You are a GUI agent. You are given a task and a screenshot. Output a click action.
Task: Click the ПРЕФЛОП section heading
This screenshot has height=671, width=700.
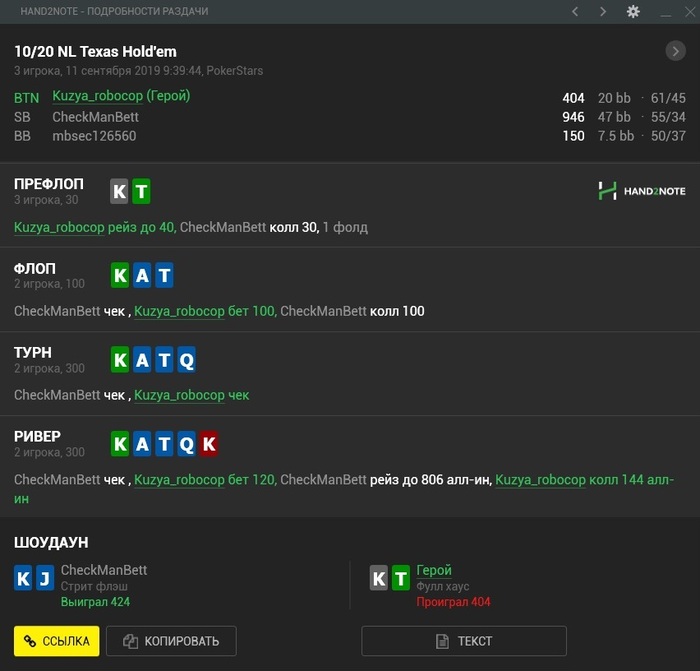(x=49, y=183)
